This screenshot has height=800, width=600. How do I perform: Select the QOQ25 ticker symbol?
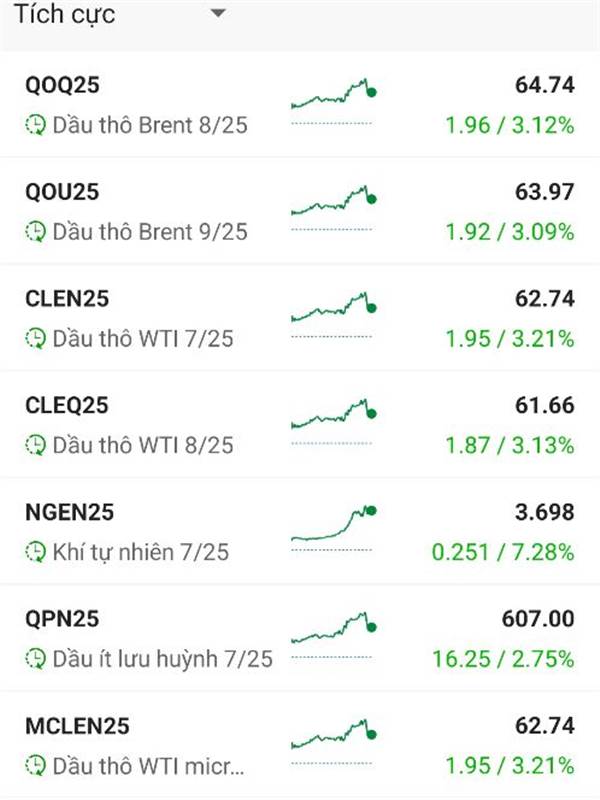click(62, 85)
